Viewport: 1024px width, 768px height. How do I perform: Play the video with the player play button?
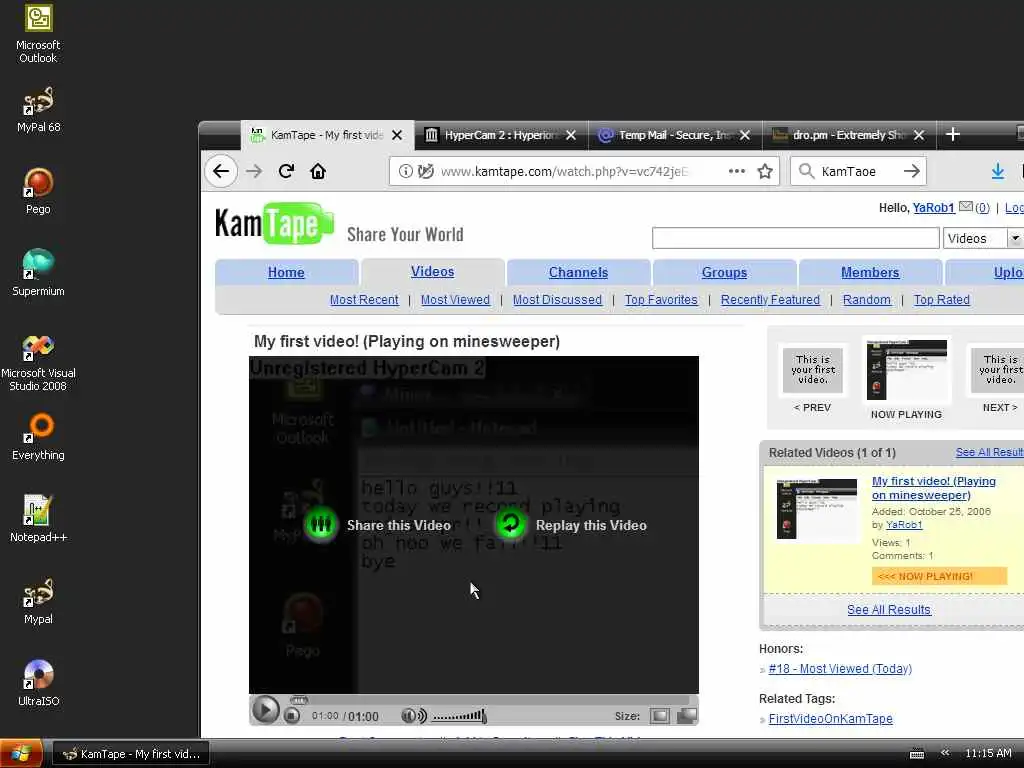pyautogui.click(x=265, y=711)
